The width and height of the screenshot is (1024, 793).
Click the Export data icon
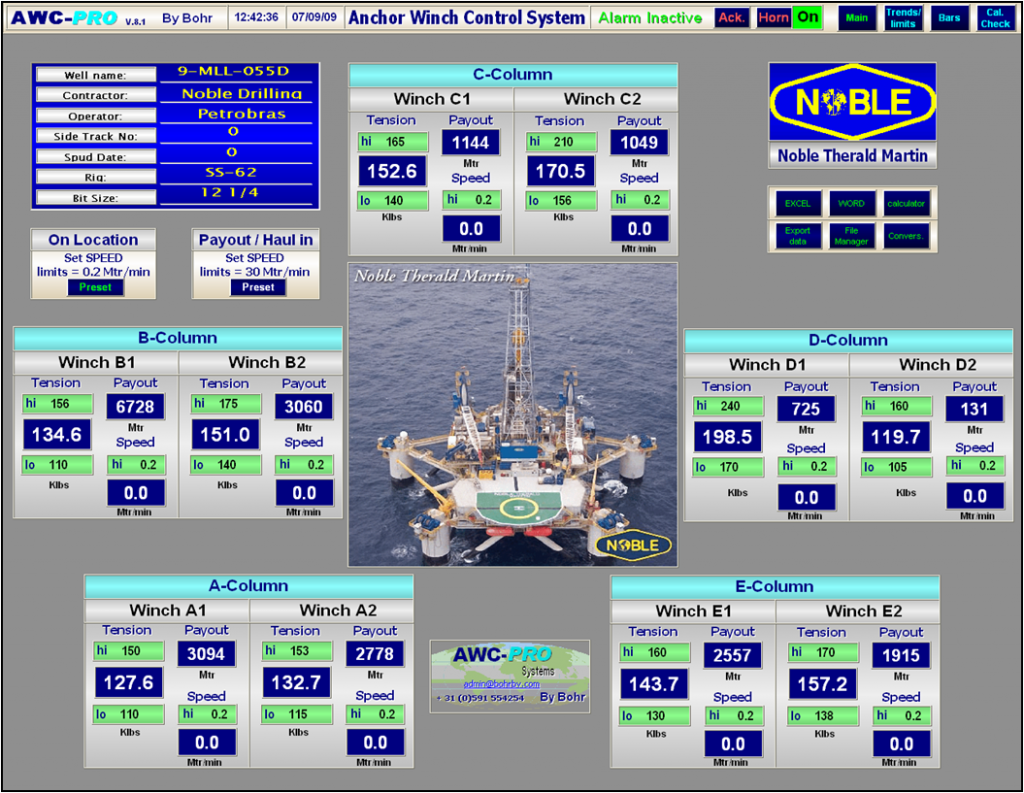(x=797, y=235)
